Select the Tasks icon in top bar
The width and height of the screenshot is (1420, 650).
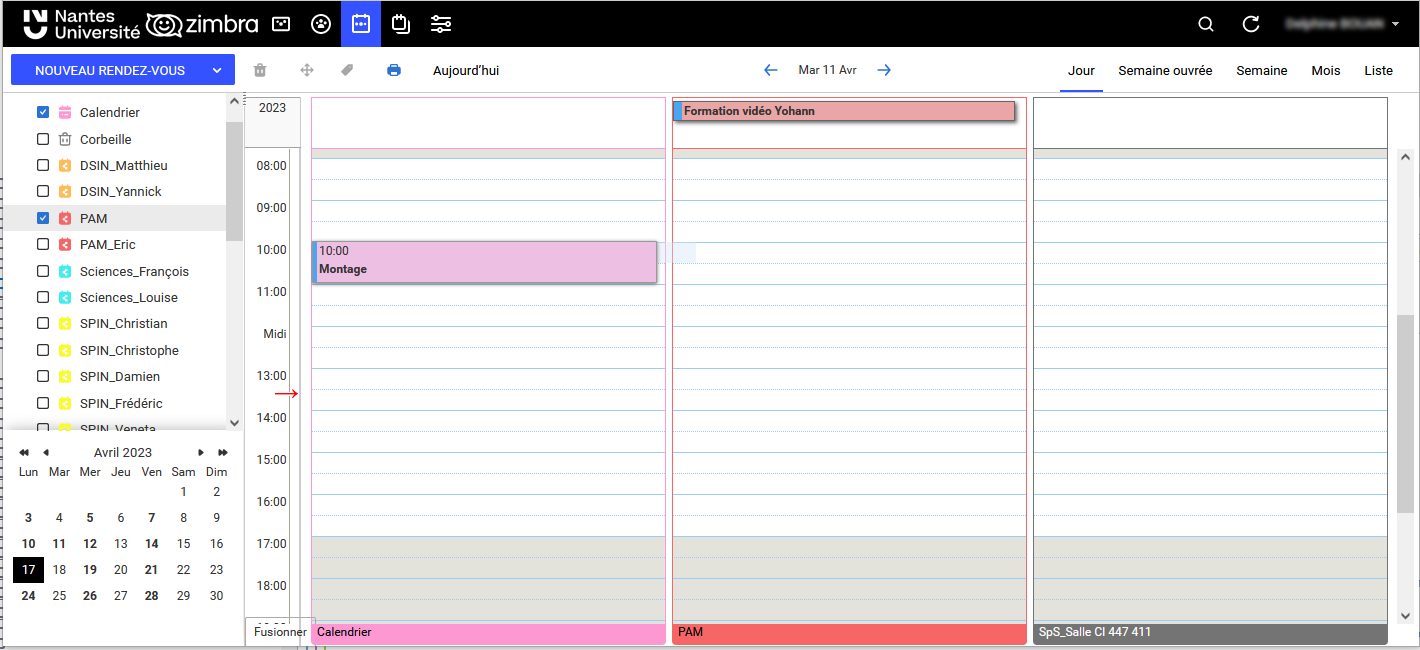click(x=400, y=23)
